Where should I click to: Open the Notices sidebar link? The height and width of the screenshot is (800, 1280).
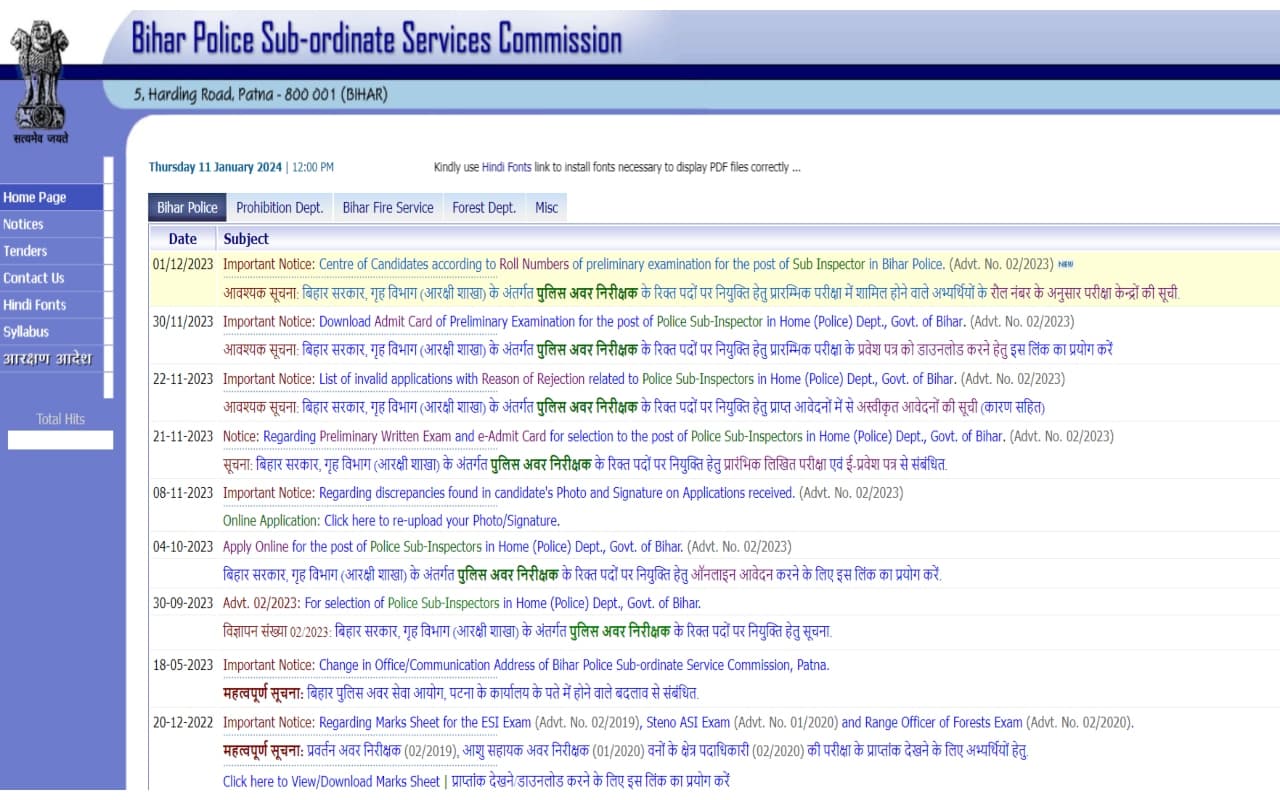coord(23,224)
